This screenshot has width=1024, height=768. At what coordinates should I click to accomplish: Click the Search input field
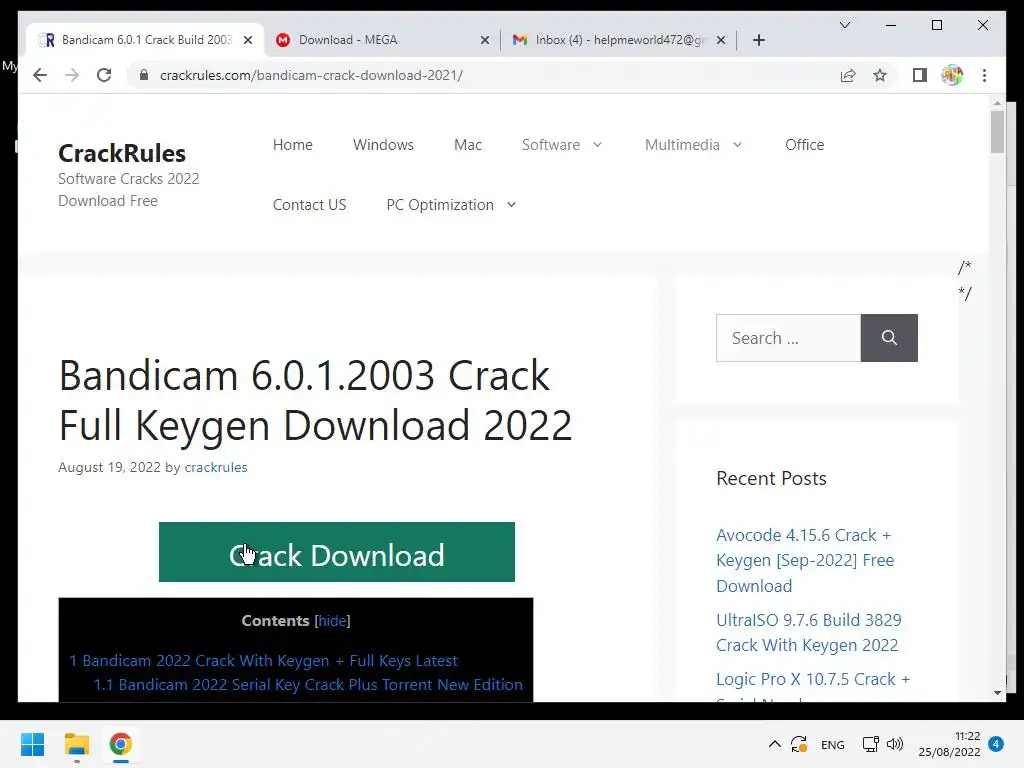[788, 338]
